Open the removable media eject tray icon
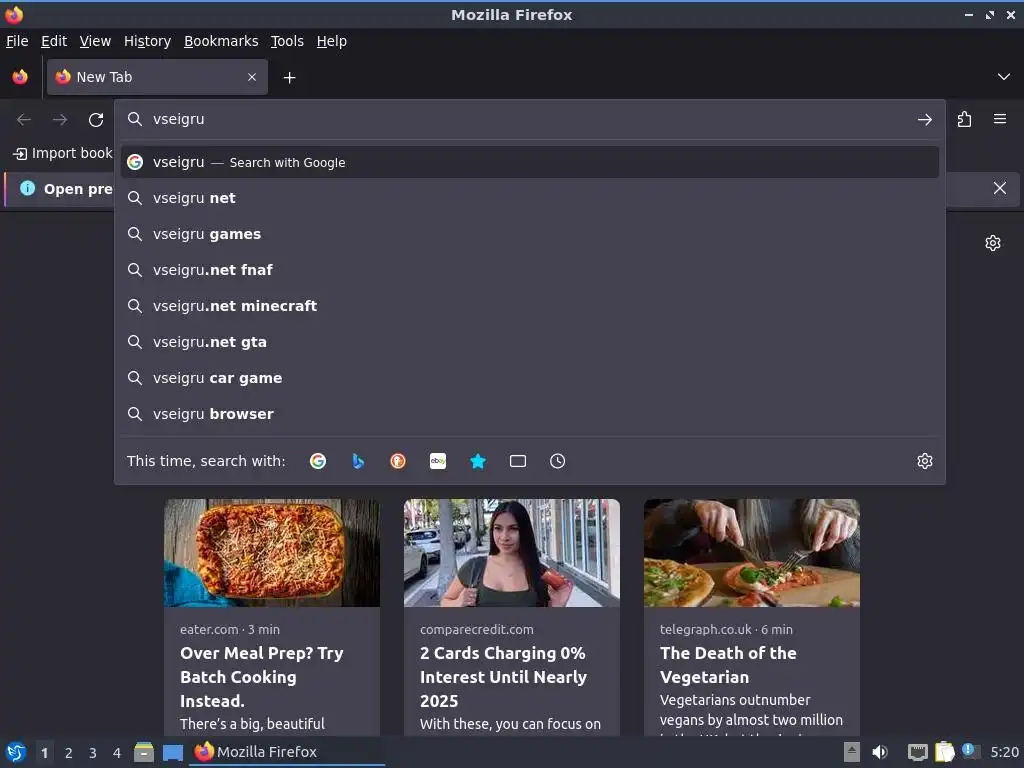This screenshot has width=1024, height=768. [852, 752]
